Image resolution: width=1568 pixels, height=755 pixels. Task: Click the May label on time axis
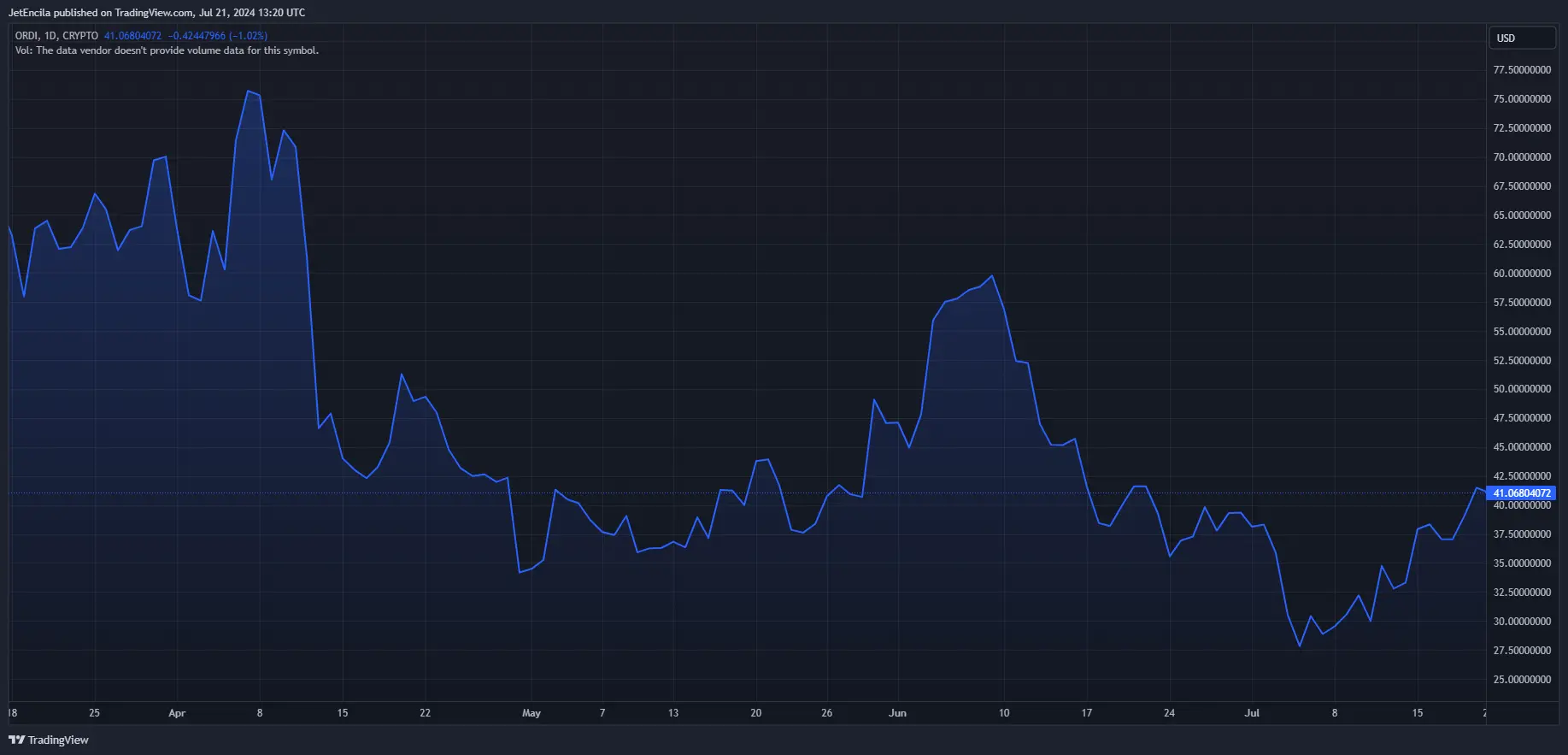[531, 713]
